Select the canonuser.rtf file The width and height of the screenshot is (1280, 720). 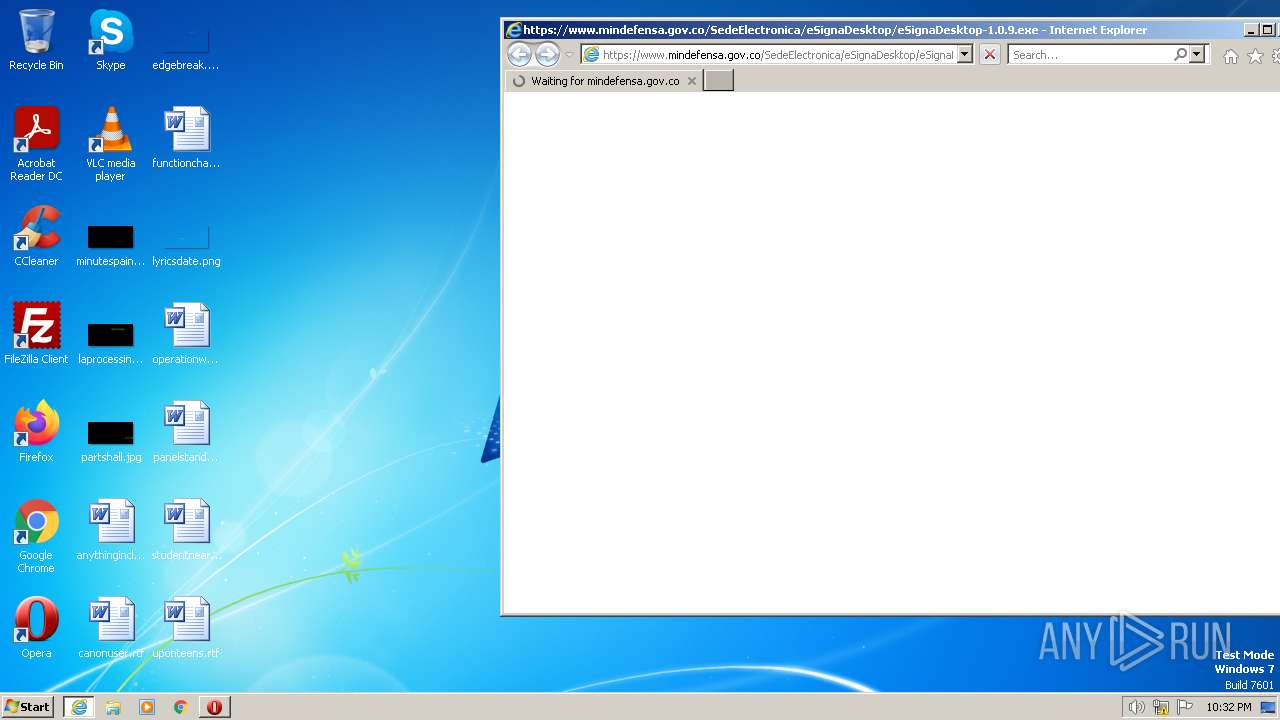pos(110,628)
